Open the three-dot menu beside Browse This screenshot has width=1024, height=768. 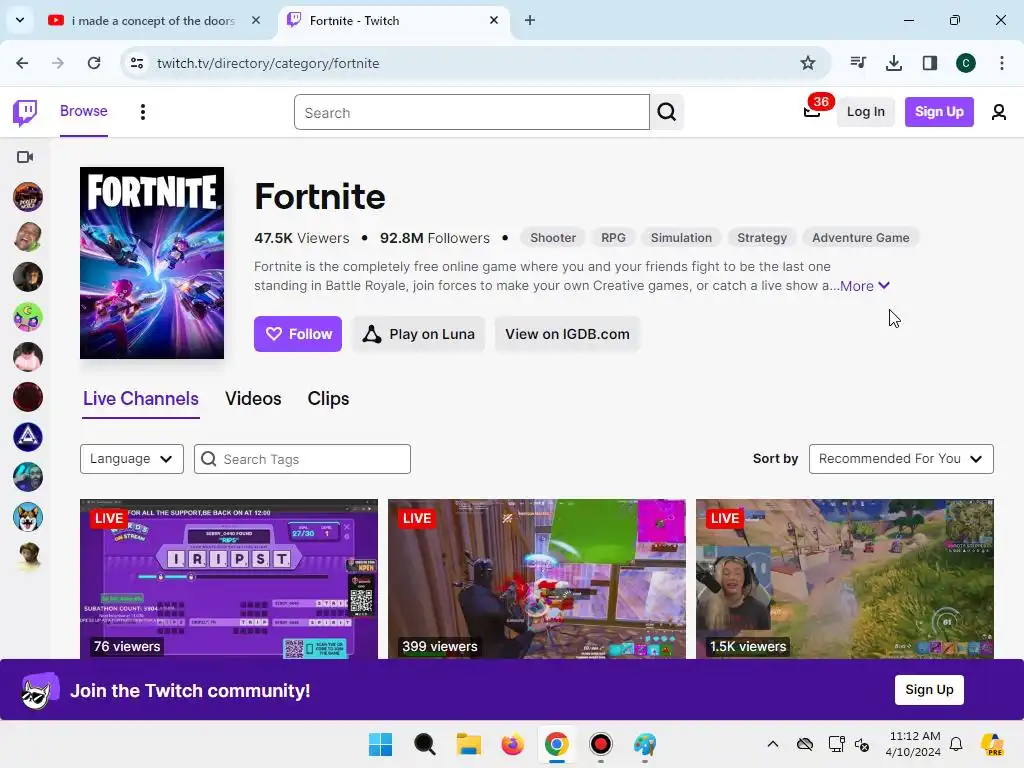click(142, 112)
